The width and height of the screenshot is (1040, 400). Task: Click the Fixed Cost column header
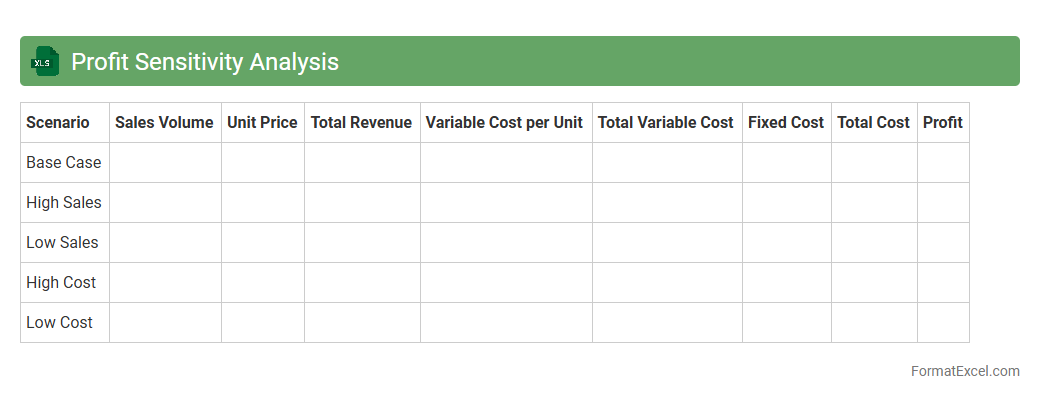point(786,122)
